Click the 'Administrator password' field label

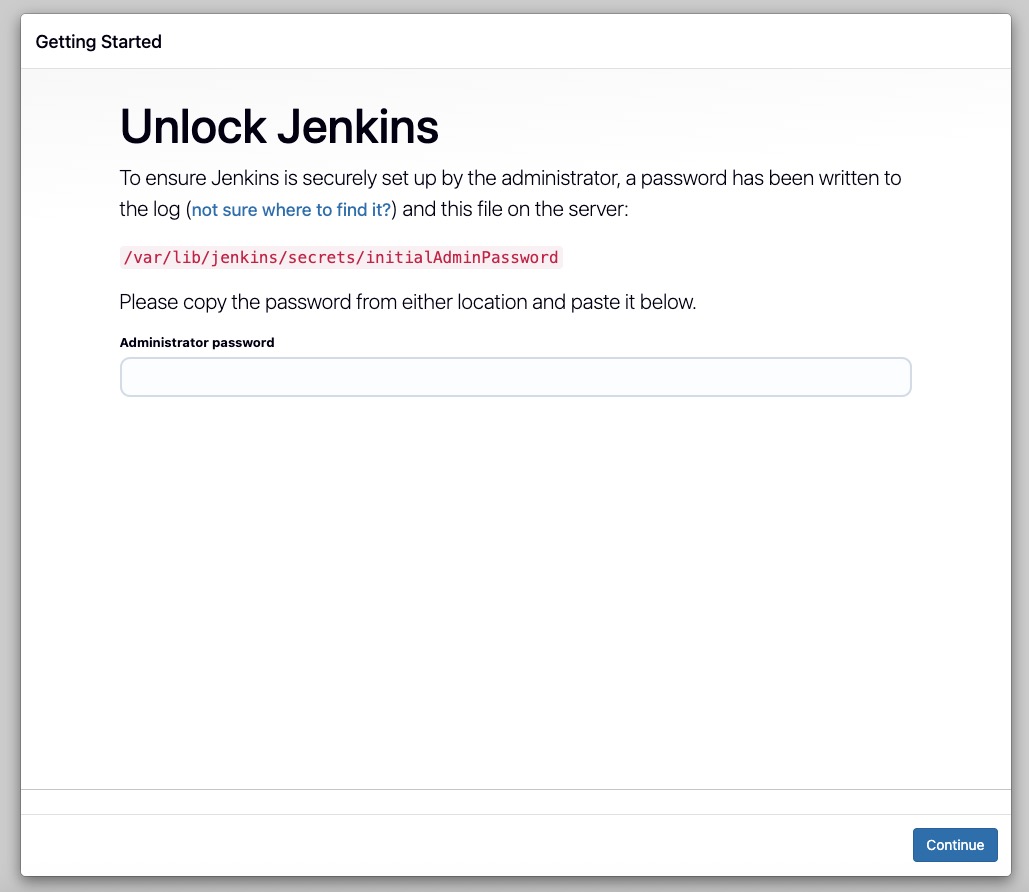pyautogui.click(x=197, y=342)
